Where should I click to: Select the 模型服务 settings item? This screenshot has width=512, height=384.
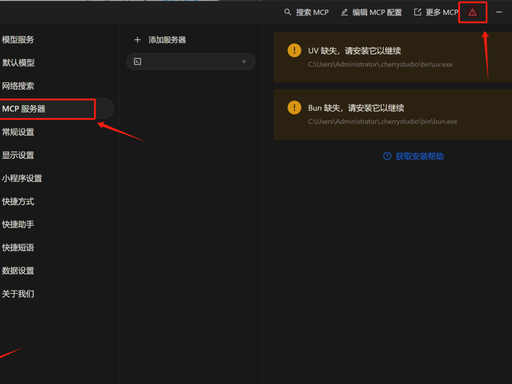(x=18, y=40)
